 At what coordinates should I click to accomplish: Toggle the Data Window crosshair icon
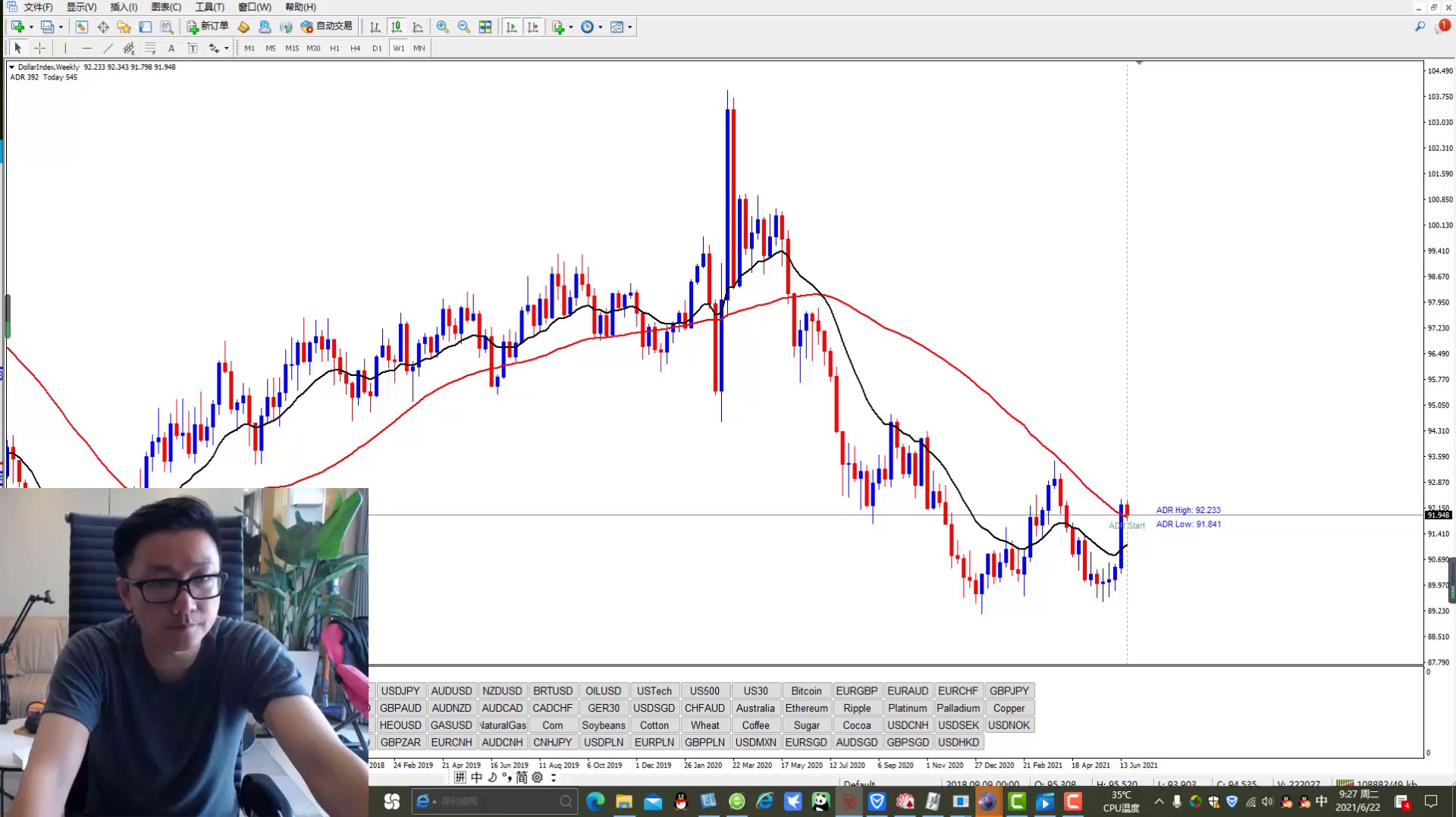tap(103, 27)
